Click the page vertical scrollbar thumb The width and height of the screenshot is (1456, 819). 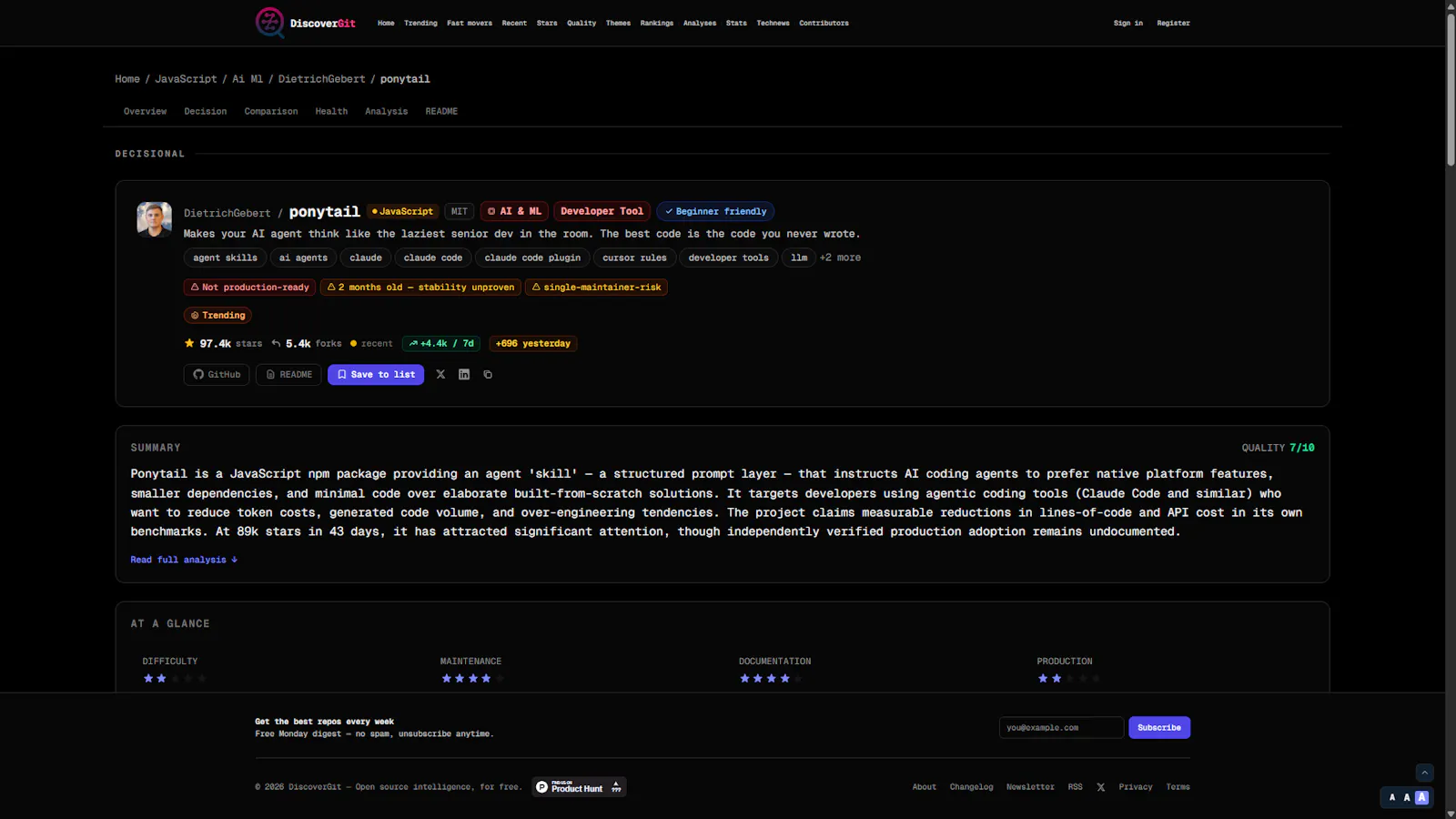(1451, 88)
